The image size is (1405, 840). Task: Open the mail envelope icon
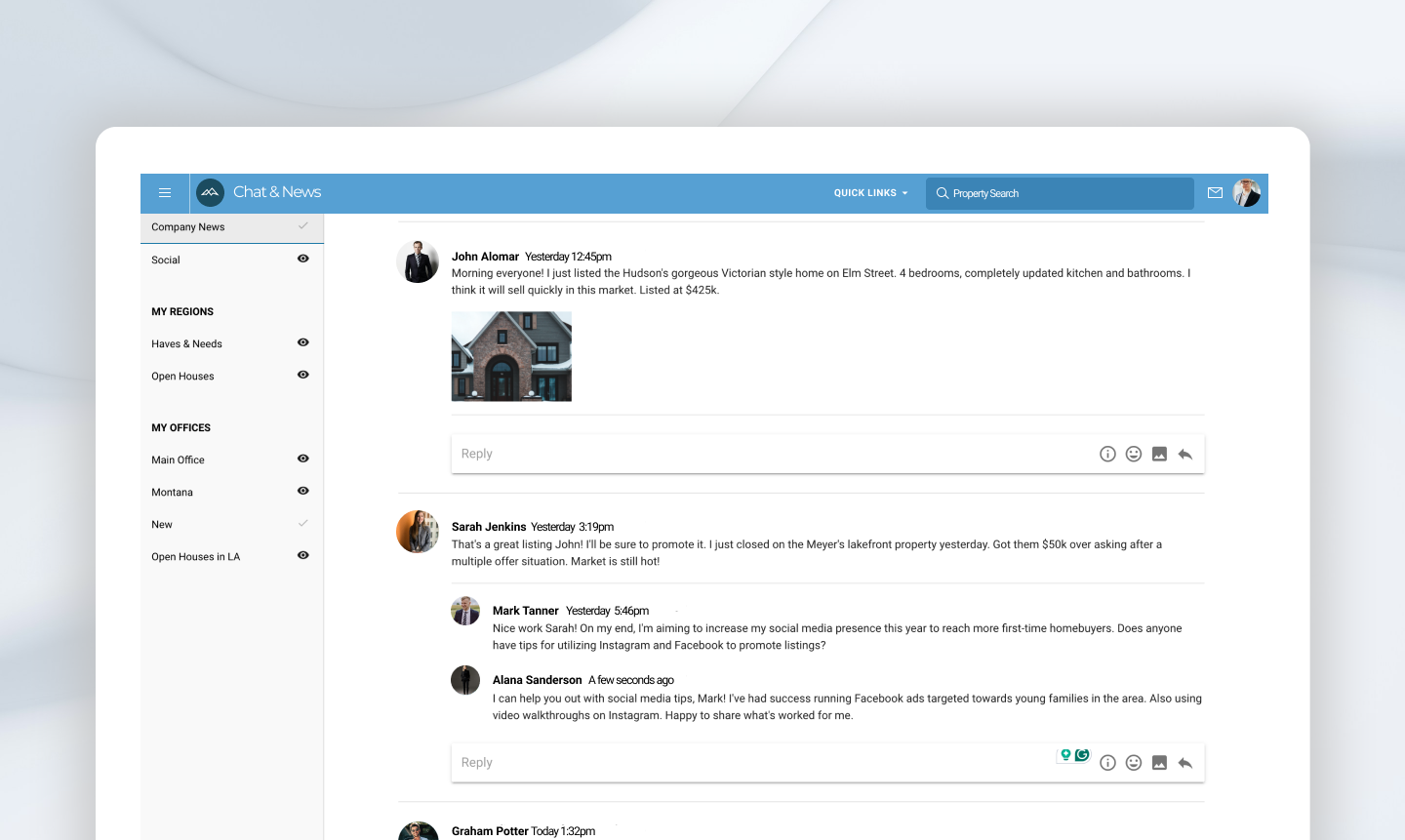point(1215,193)
